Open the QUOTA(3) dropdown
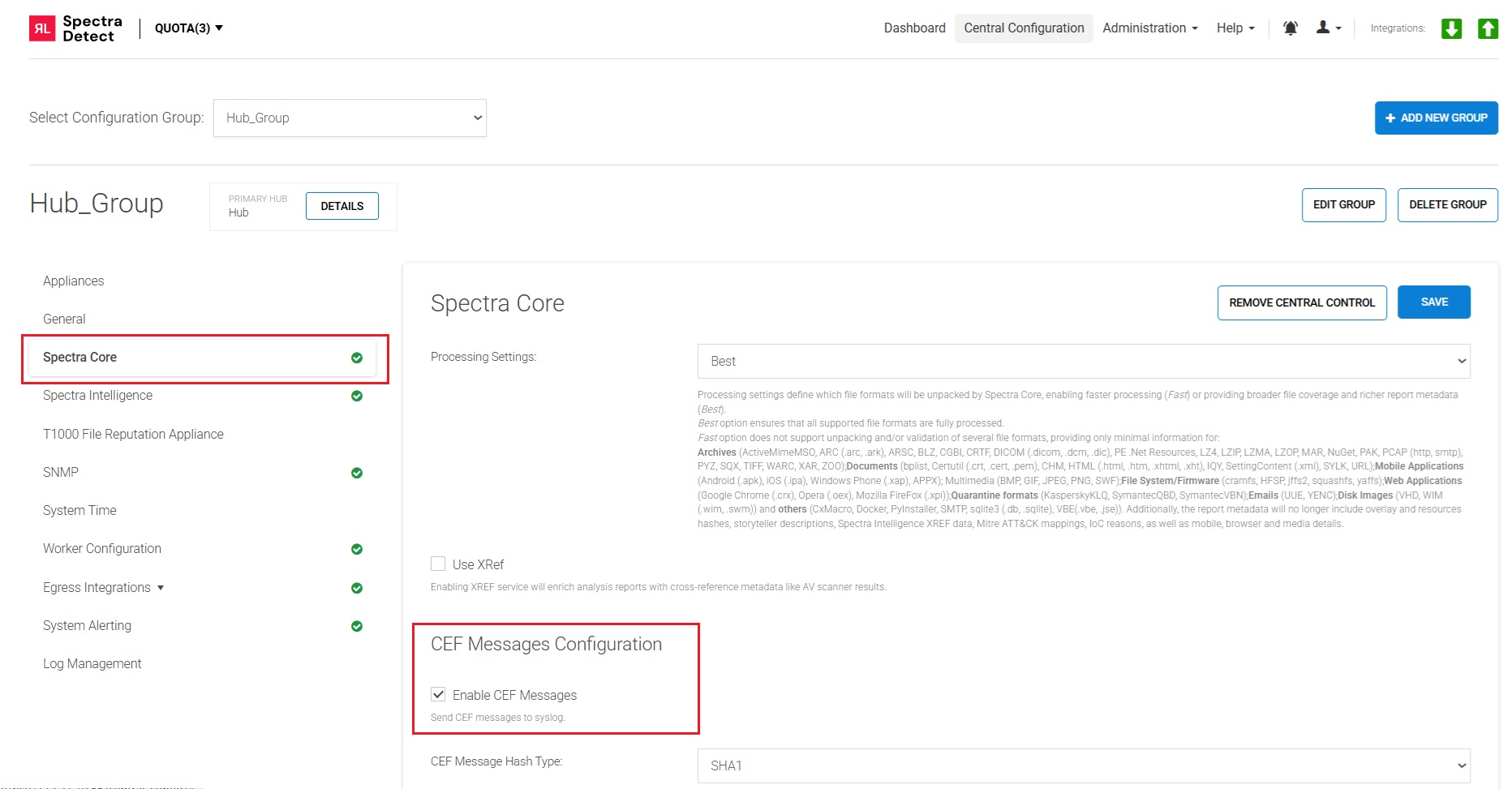1512x789 pixels. (x=189, y=28)
